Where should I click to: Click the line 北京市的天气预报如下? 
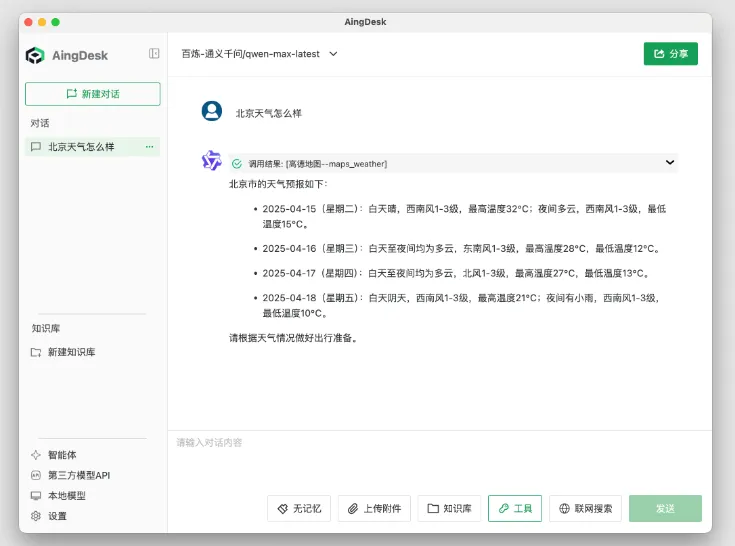click(278, 184)
